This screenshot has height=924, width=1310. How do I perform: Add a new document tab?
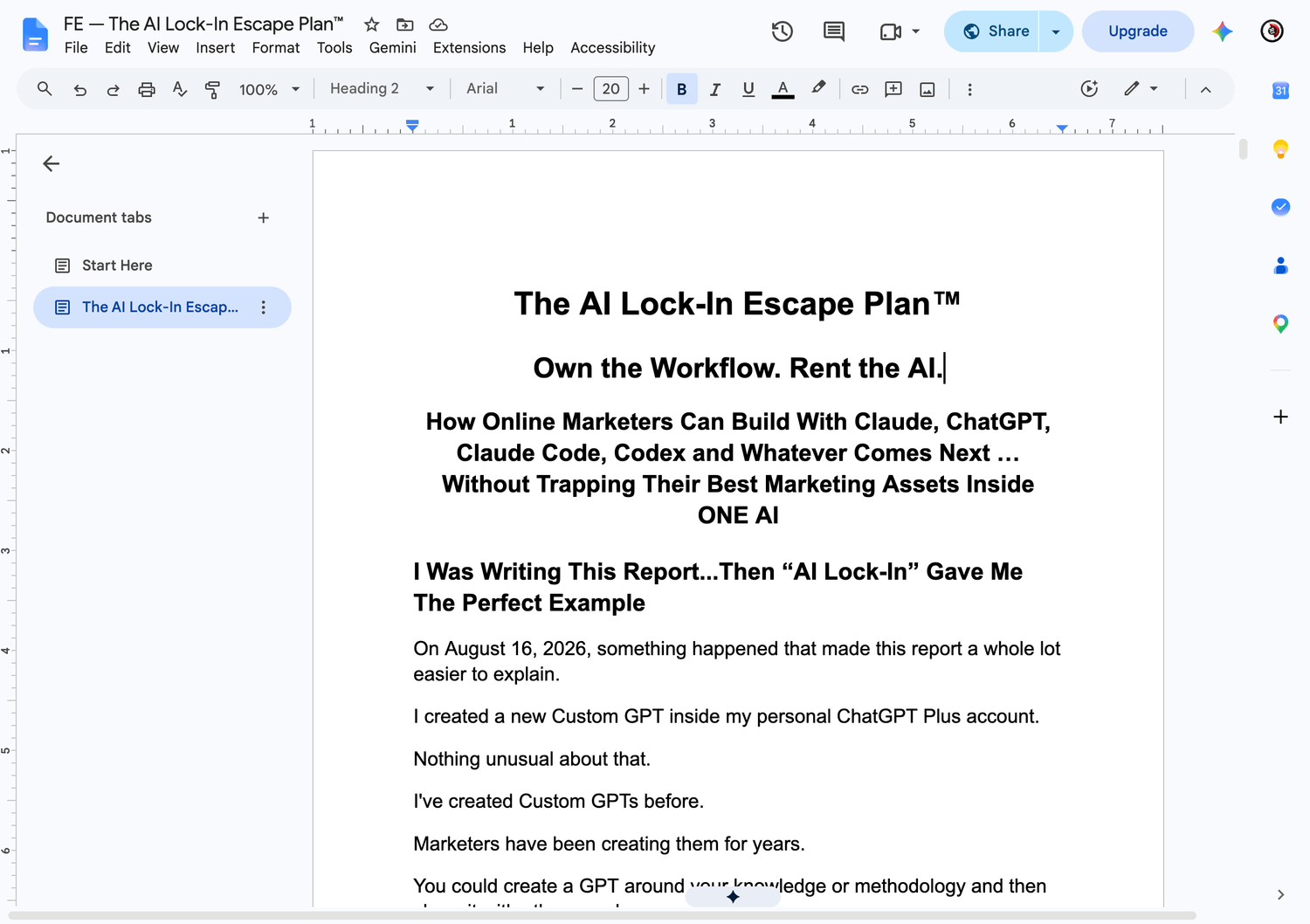pos(263,217)
